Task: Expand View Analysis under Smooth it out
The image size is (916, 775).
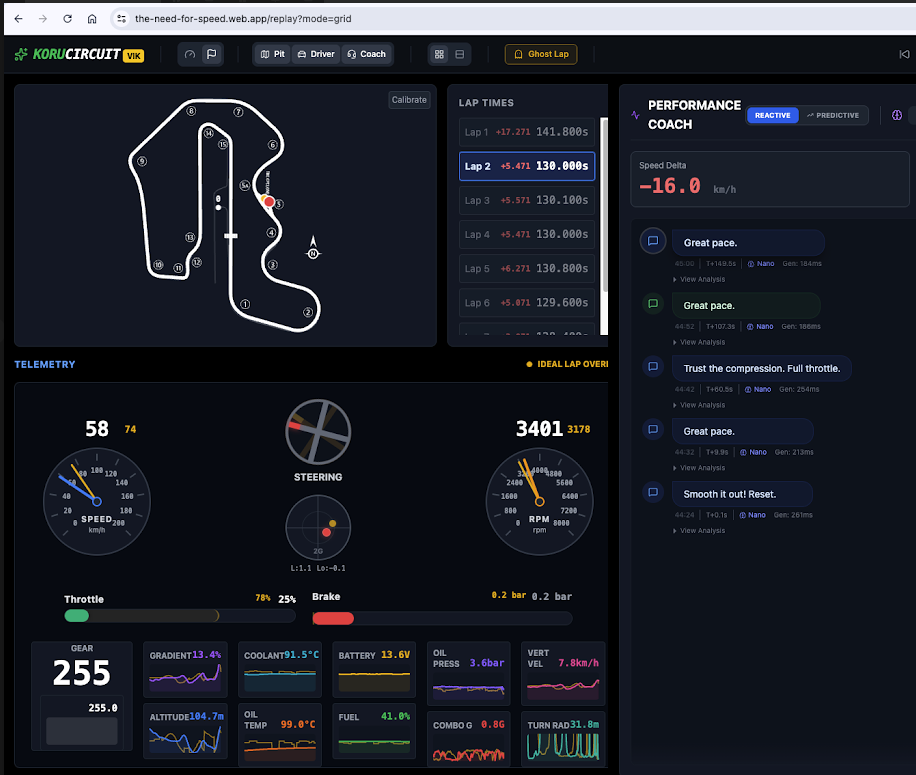Action: pyautogui.click(x=699, y=531)
